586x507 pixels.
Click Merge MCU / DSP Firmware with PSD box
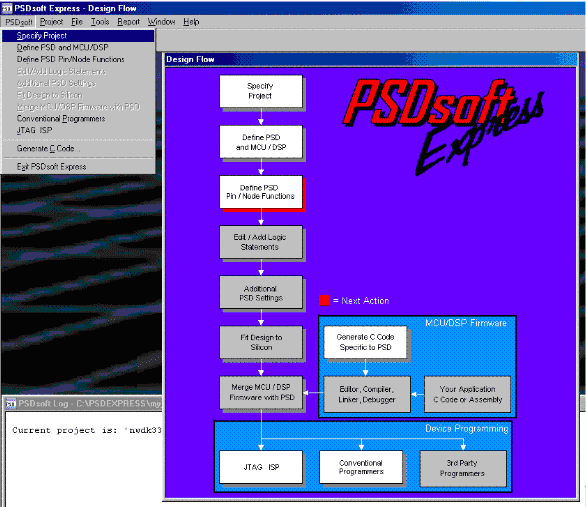tap(261, 392)
